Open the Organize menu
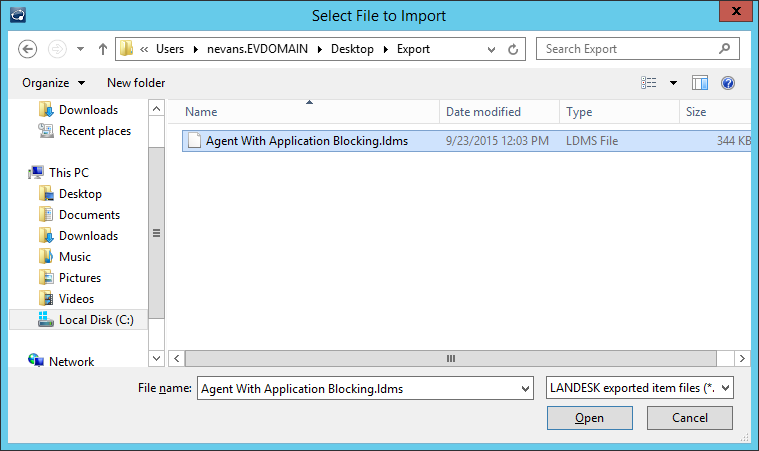759x451 pixels. pos(53,83)
